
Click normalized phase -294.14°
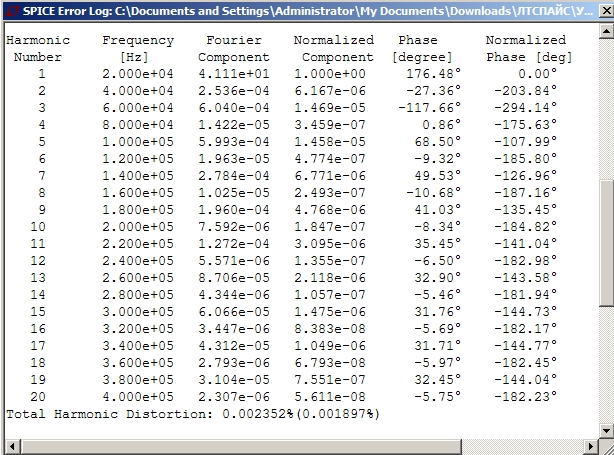pos(525,108)
